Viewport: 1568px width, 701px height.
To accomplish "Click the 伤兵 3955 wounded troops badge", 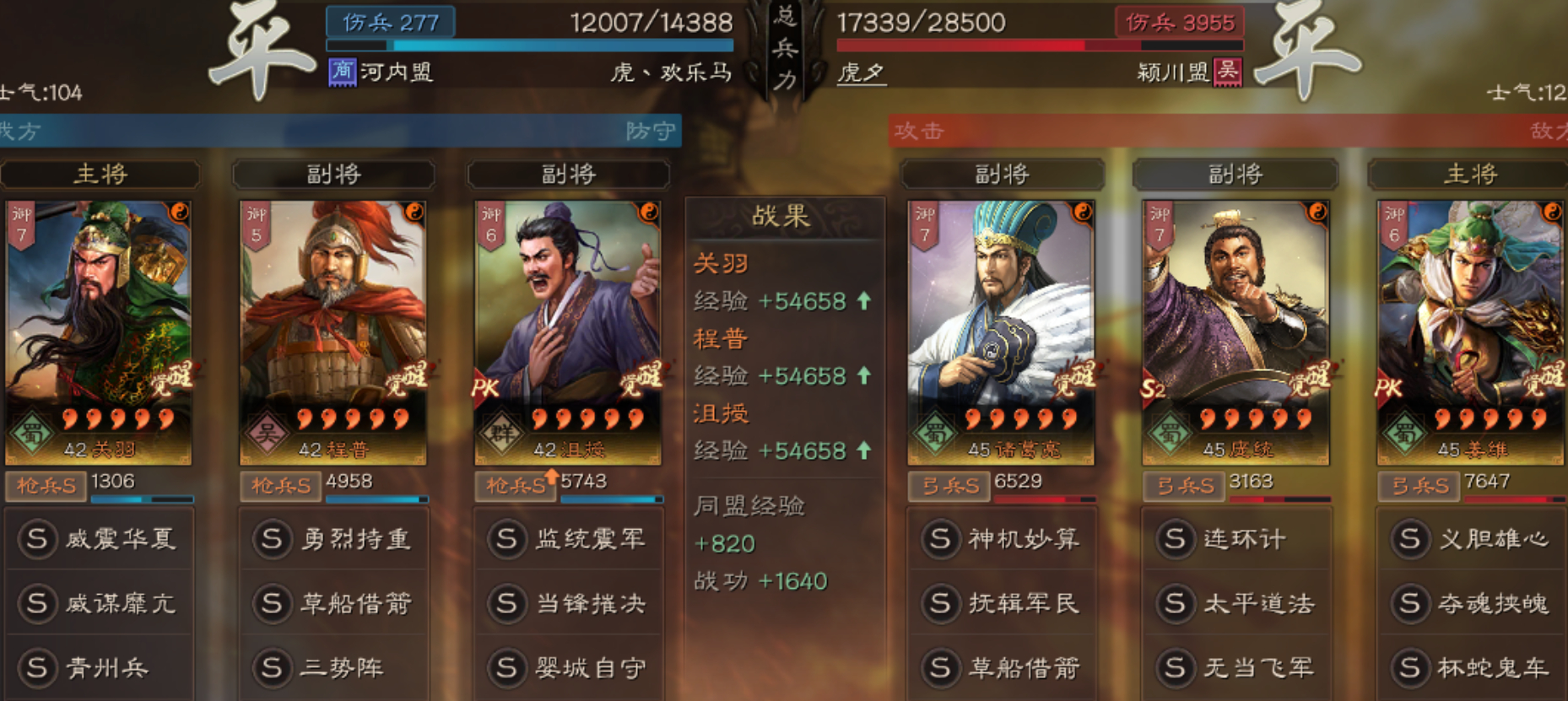I will pos(1180,23).
